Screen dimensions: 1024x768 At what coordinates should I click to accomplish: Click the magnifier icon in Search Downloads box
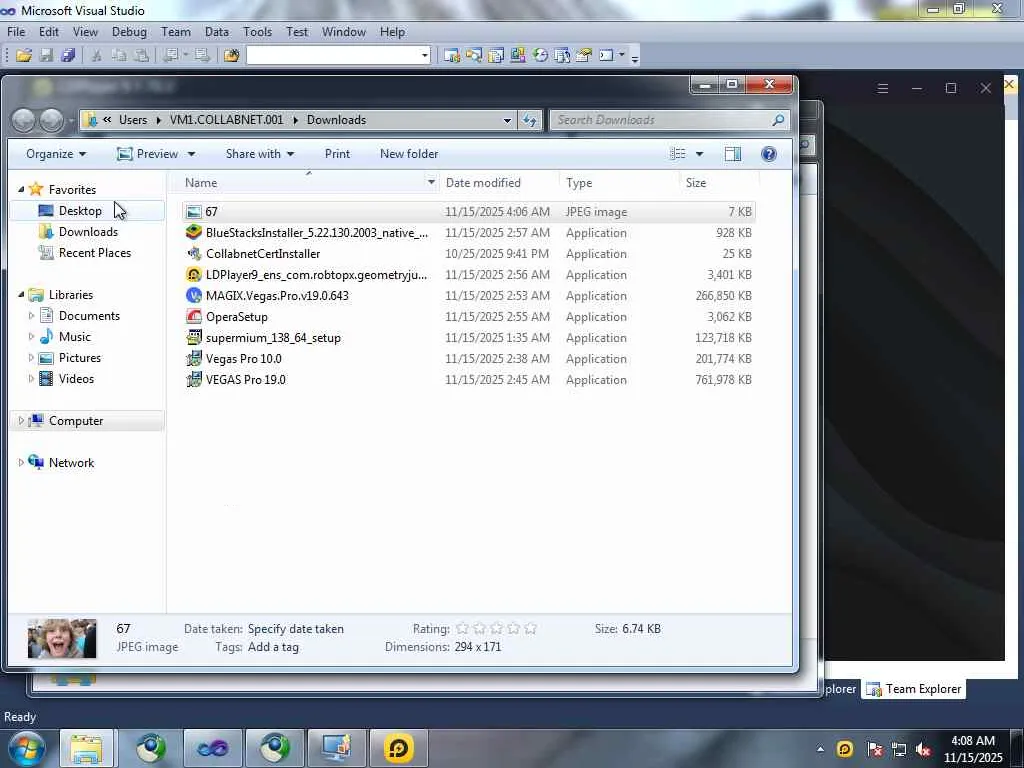(778, 120)
